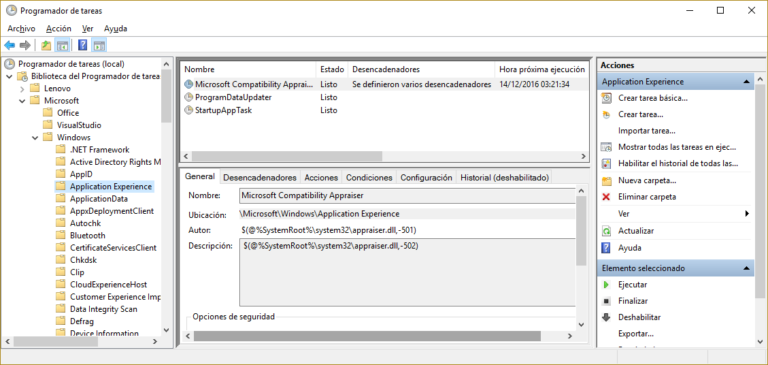Collapse the Windows tree node
This screenshot has height=365, width=768.
point(35,138)
